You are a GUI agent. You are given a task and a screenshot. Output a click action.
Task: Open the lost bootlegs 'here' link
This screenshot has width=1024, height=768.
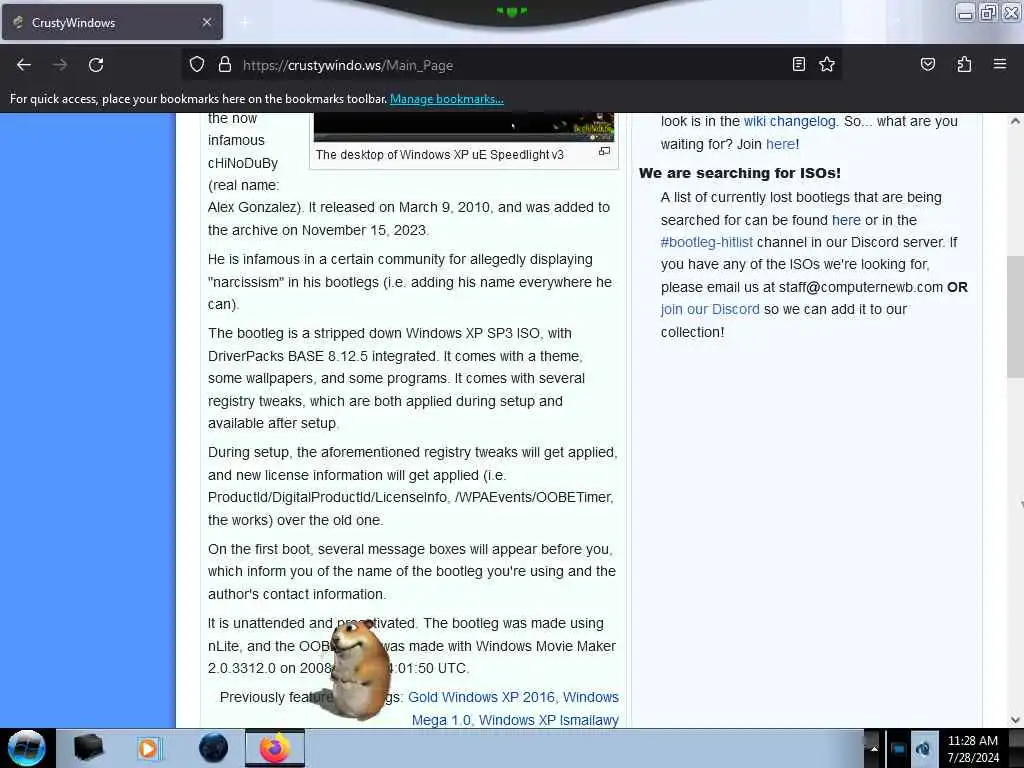(846, 220)
